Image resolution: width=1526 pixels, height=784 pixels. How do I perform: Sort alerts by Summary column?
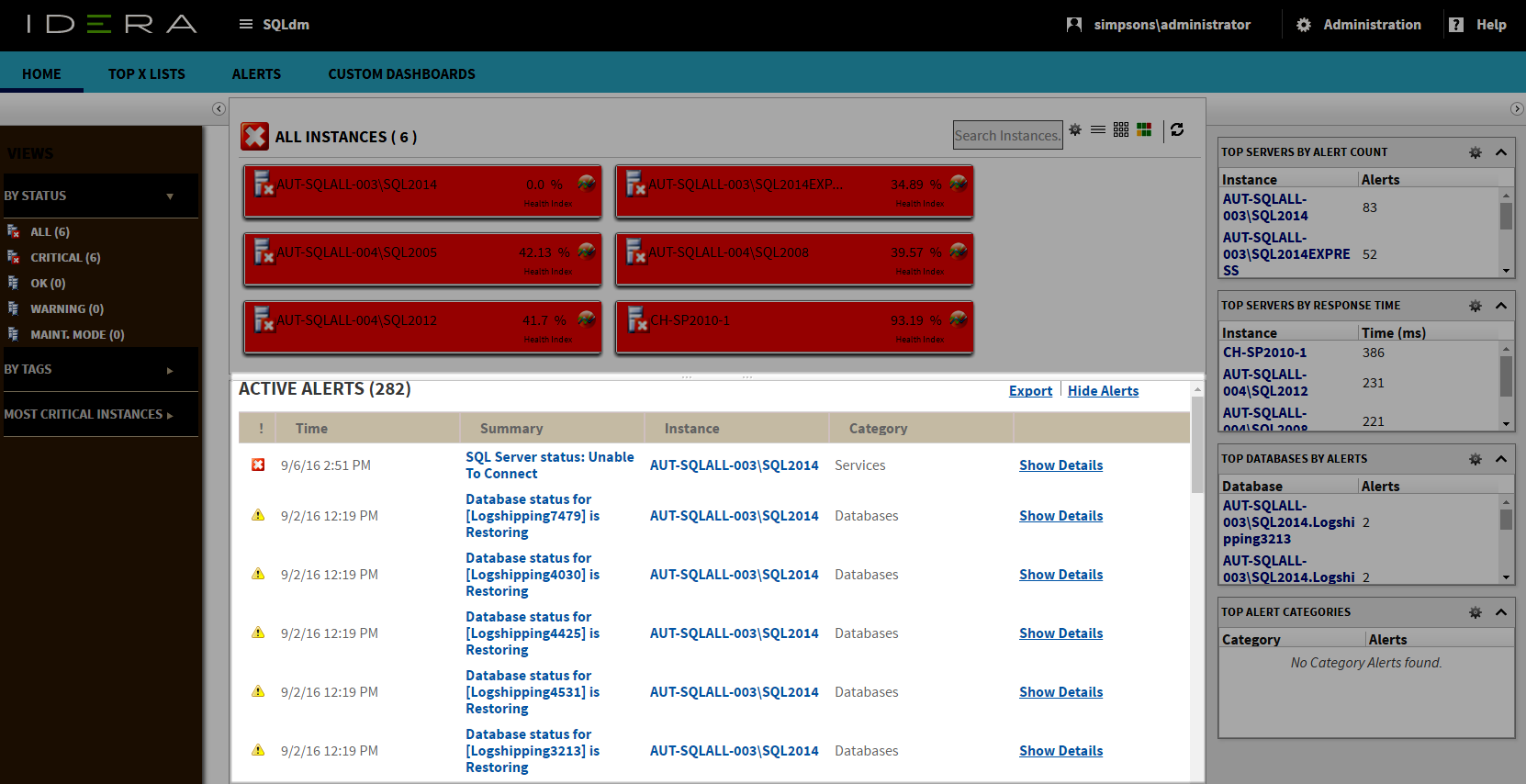pos(511,429)
